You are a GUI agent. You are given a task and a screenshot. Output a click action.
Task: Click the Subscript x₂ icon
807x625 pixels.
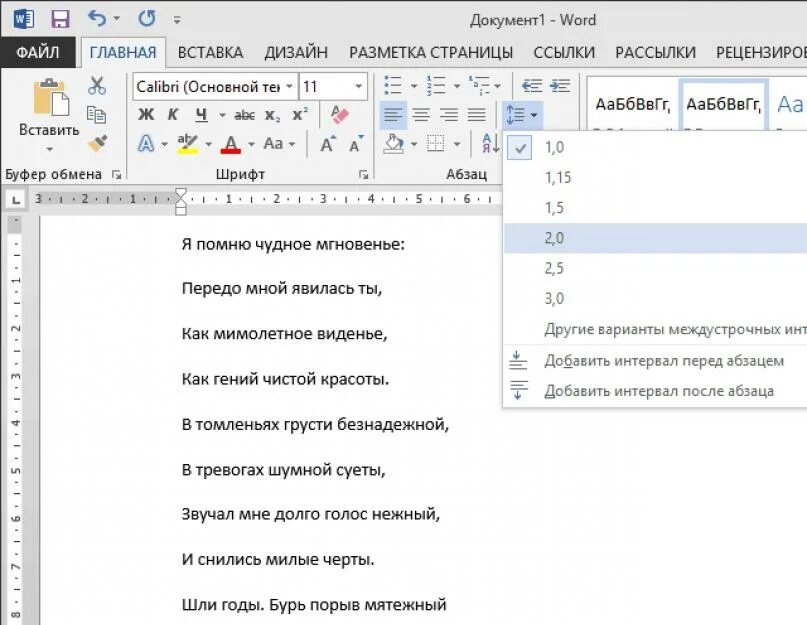pos(272,115)
